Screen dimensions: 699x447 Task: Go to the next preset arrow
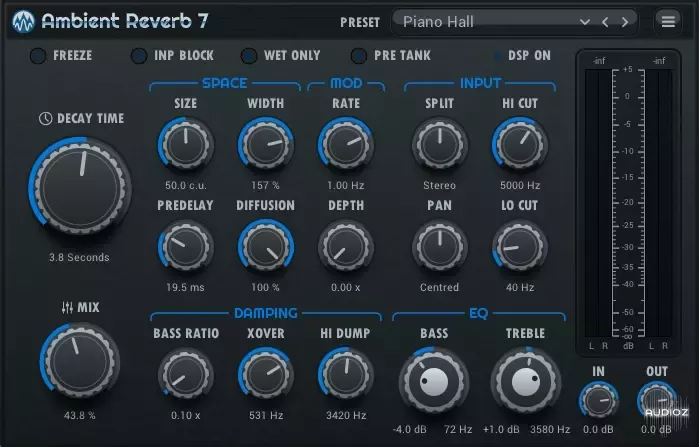pos(625,22)
